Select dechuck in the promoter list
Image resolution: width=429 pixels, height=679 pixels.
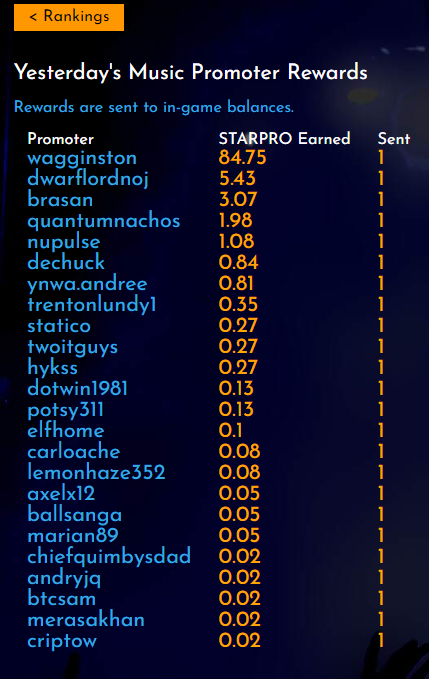tap(66, 262)
